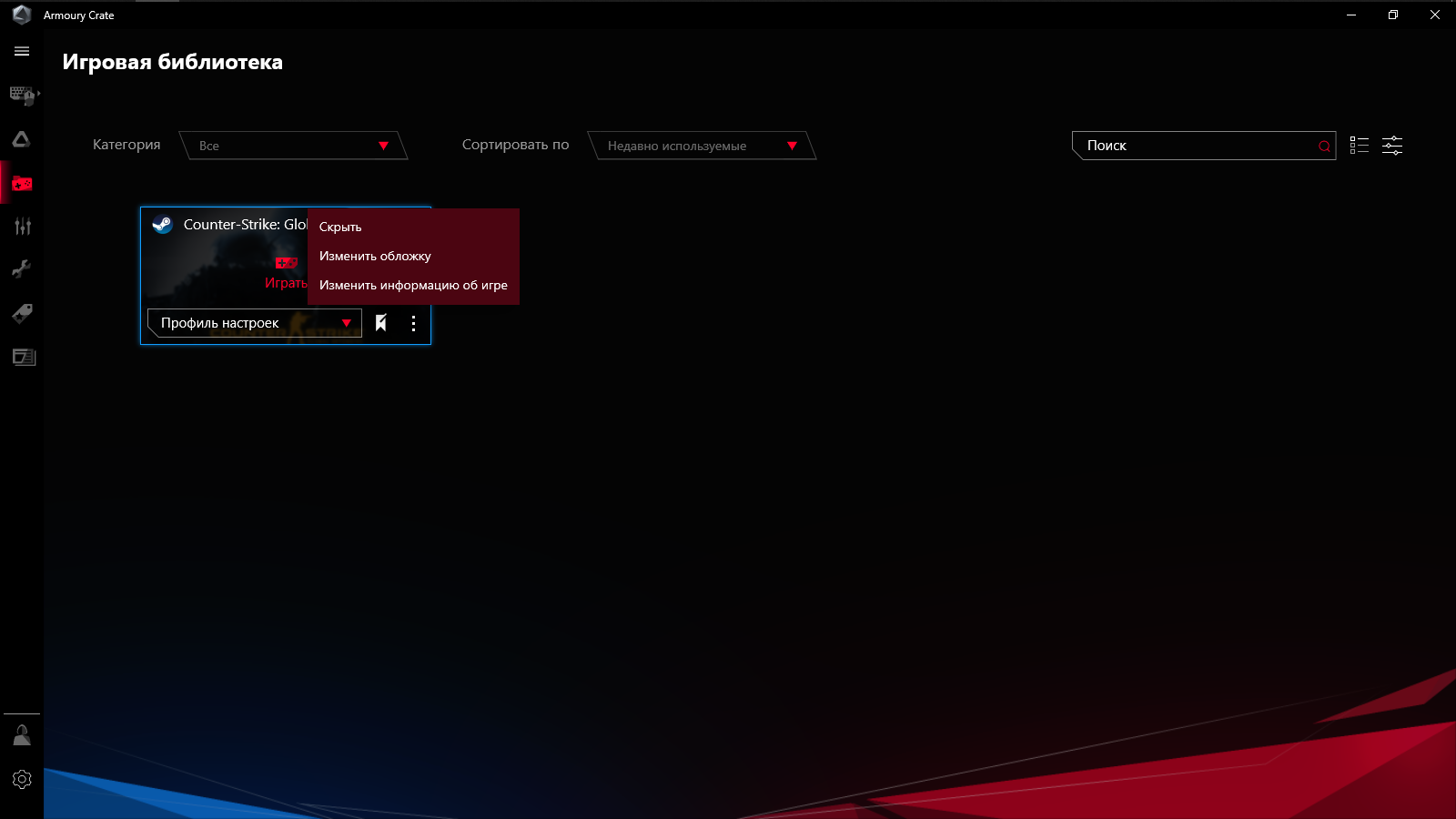Open Aura Sync triangle icon
This screenshot has height=819, width=1456.
[x=22, y=139]
